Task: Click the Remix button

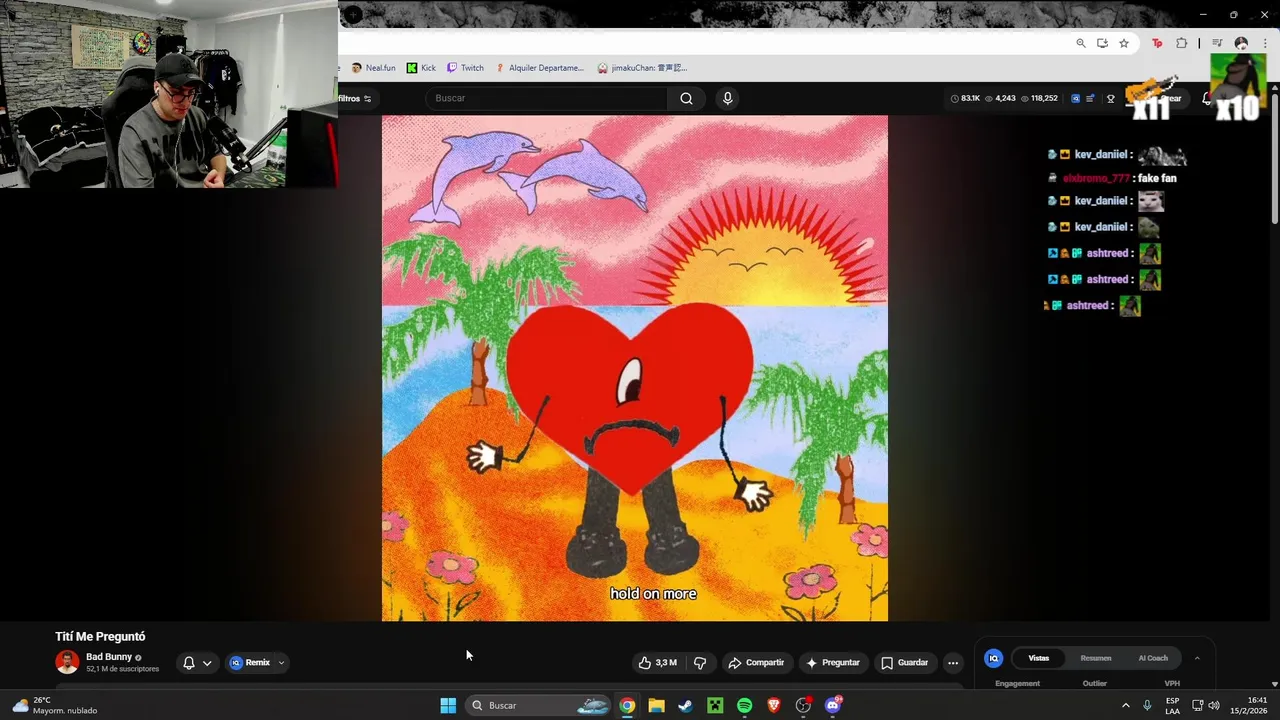Action: [x=250, y=662]
